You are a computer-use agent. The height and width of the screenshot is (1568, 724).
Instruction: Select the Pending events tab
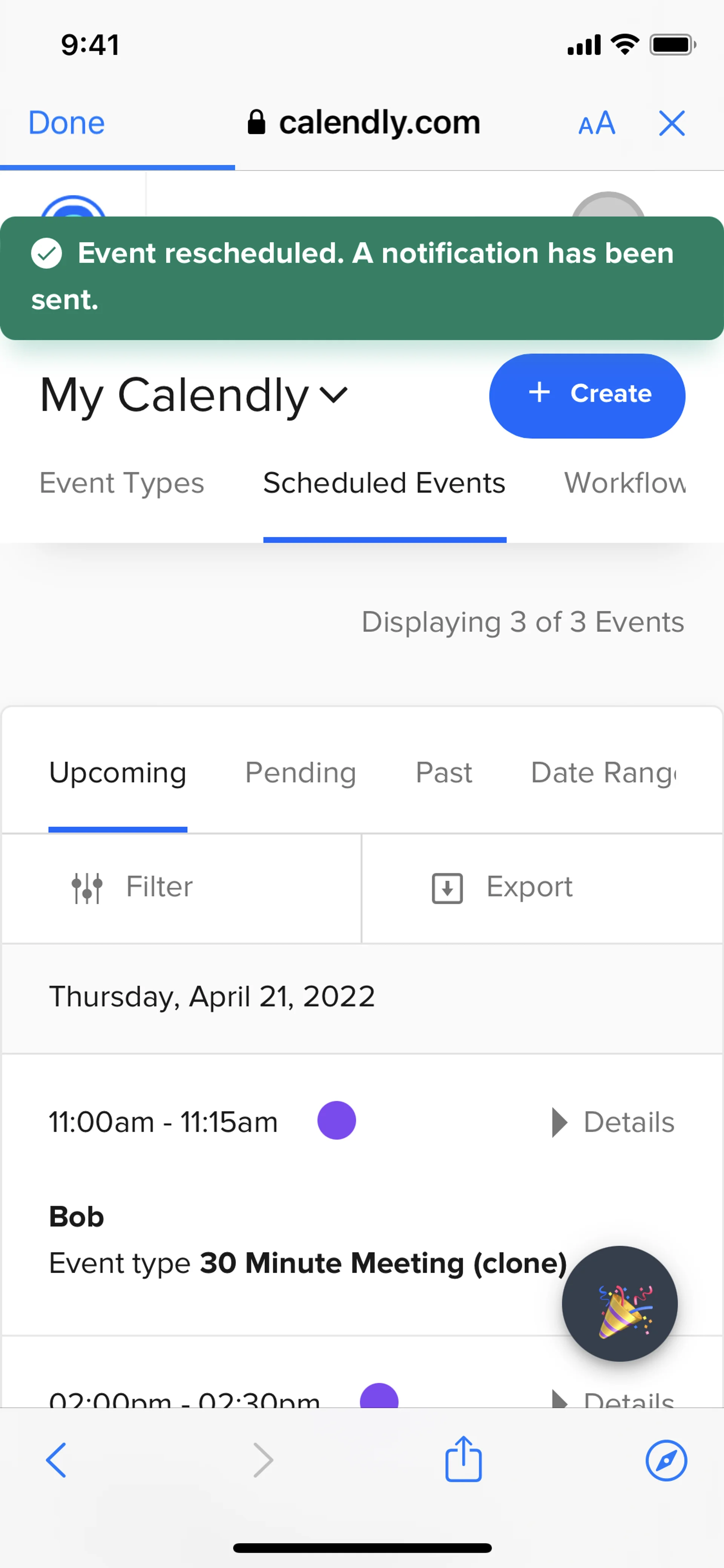click(301, 773)
